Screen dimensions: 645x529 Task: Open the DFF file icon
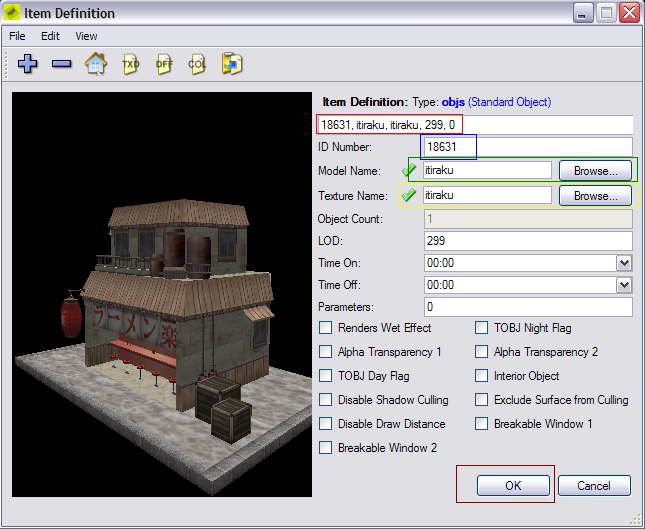(164, 64)
